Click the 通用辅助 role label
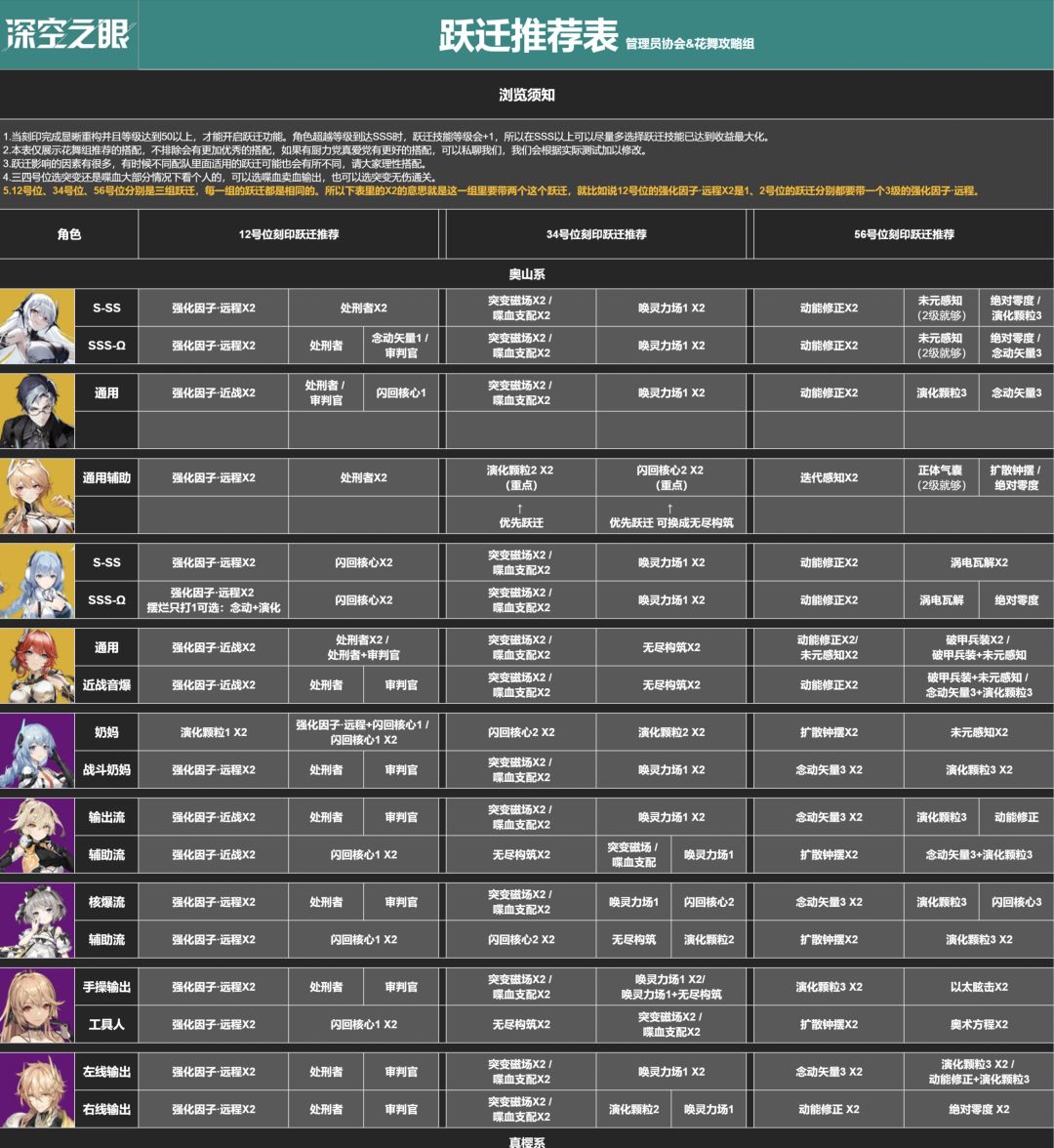 106,477
